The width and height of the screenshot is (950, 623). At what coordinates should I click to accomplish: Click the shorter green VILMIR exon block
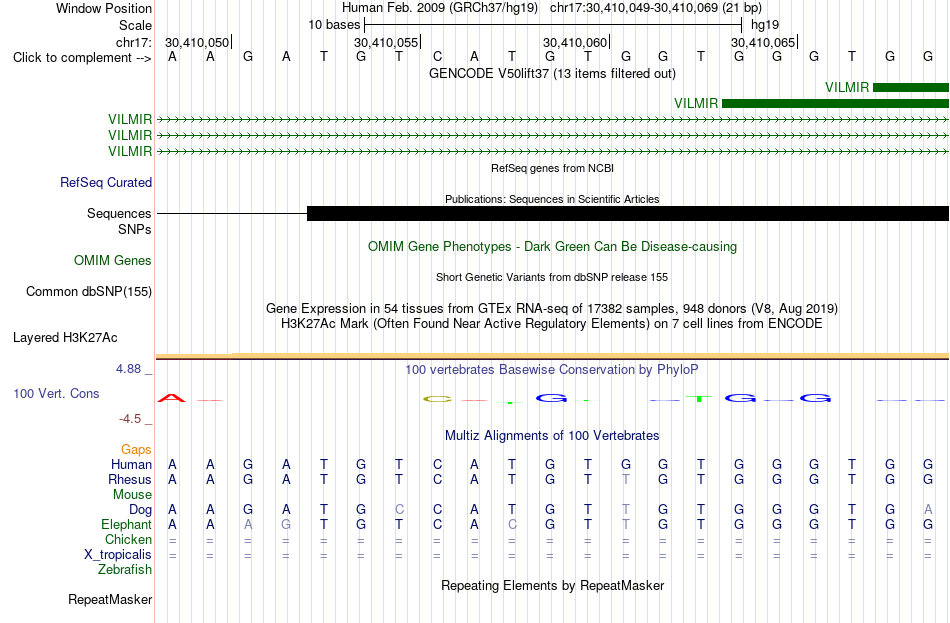point(911,88)
